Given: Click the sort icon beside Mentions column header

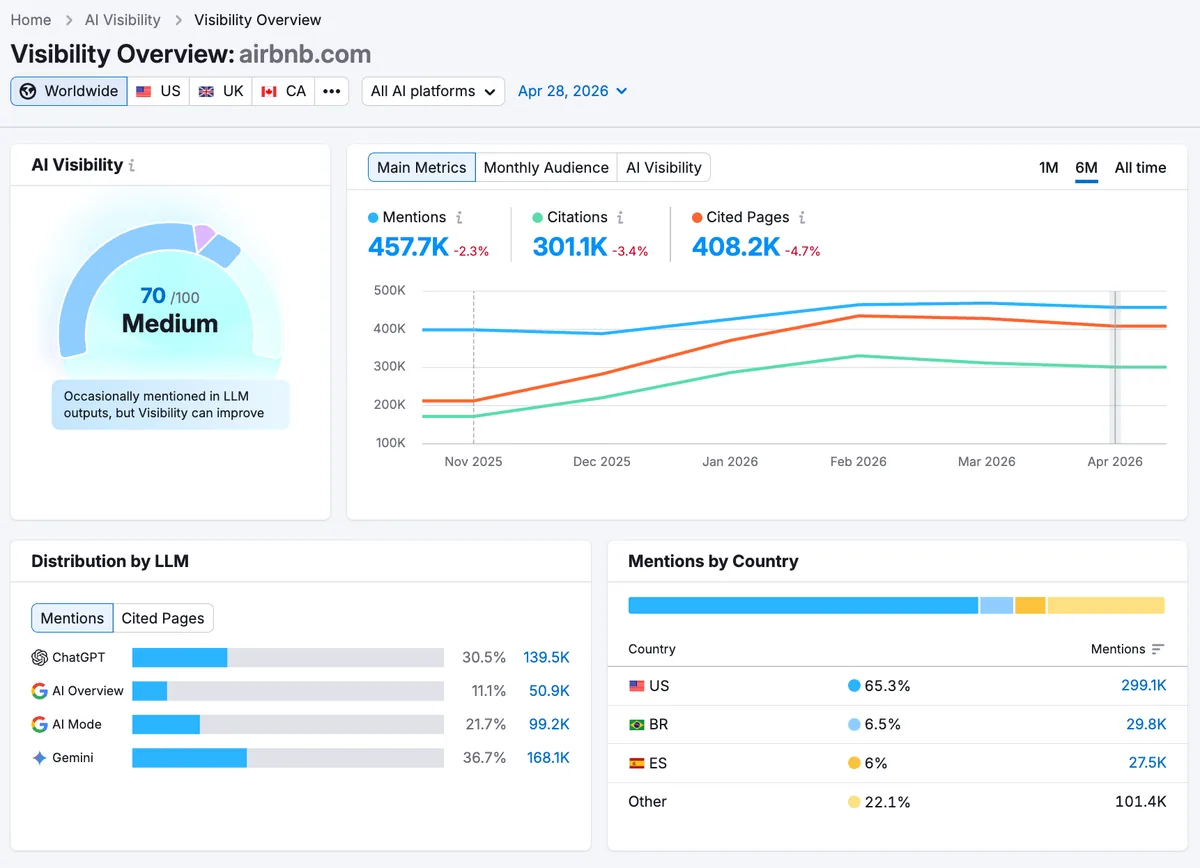Looking at the screenshot, I should (1158, 649).
